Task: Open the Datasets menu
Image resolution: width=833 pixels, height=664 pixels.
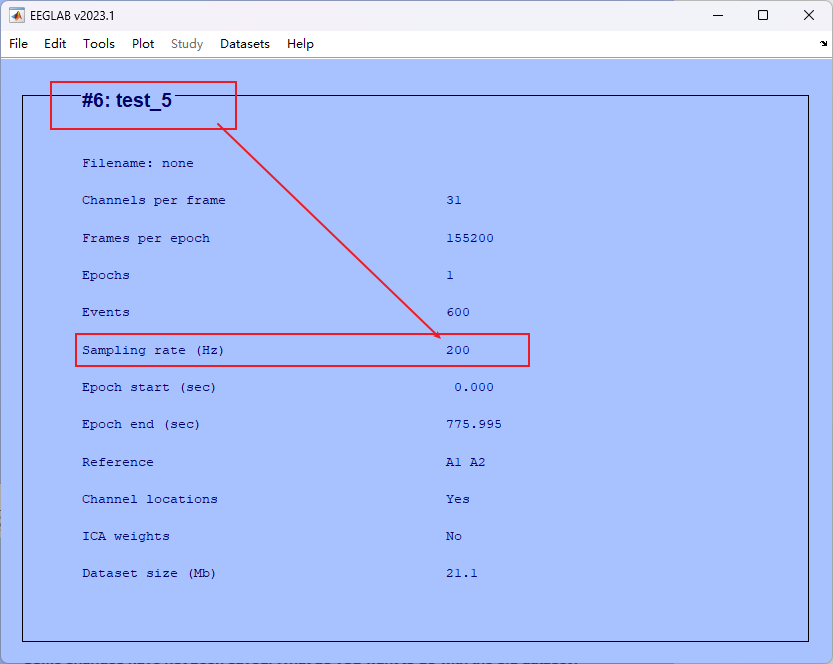Action: [245, 44]
